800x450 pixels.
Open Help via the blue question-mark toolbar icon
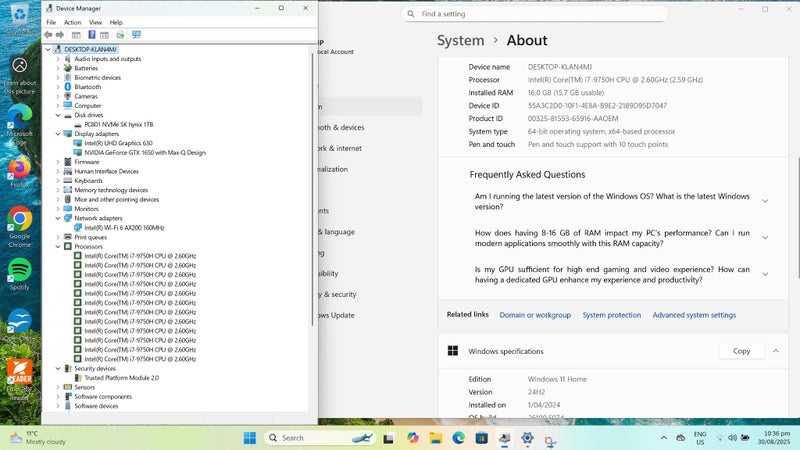[x=92, y=35]
